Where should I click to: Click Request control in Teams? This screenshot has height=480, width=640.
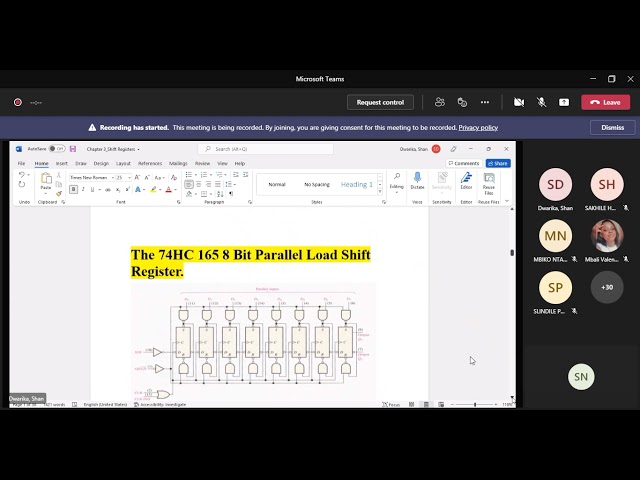[380, 102]
